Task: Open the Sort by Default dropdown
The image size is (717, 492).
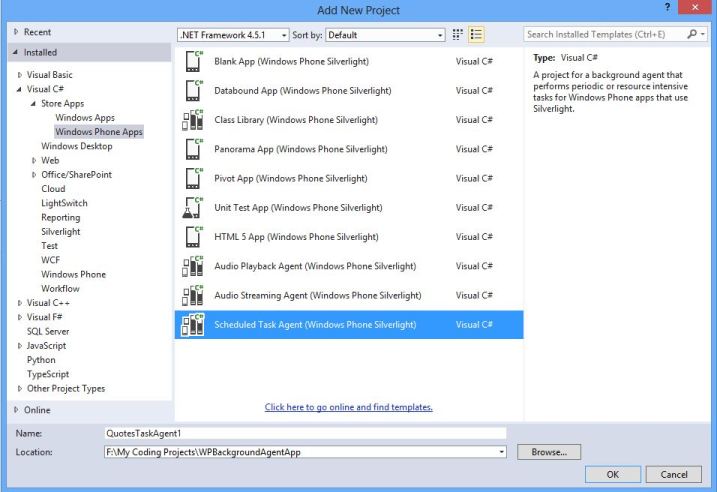Action: point(385,35)
